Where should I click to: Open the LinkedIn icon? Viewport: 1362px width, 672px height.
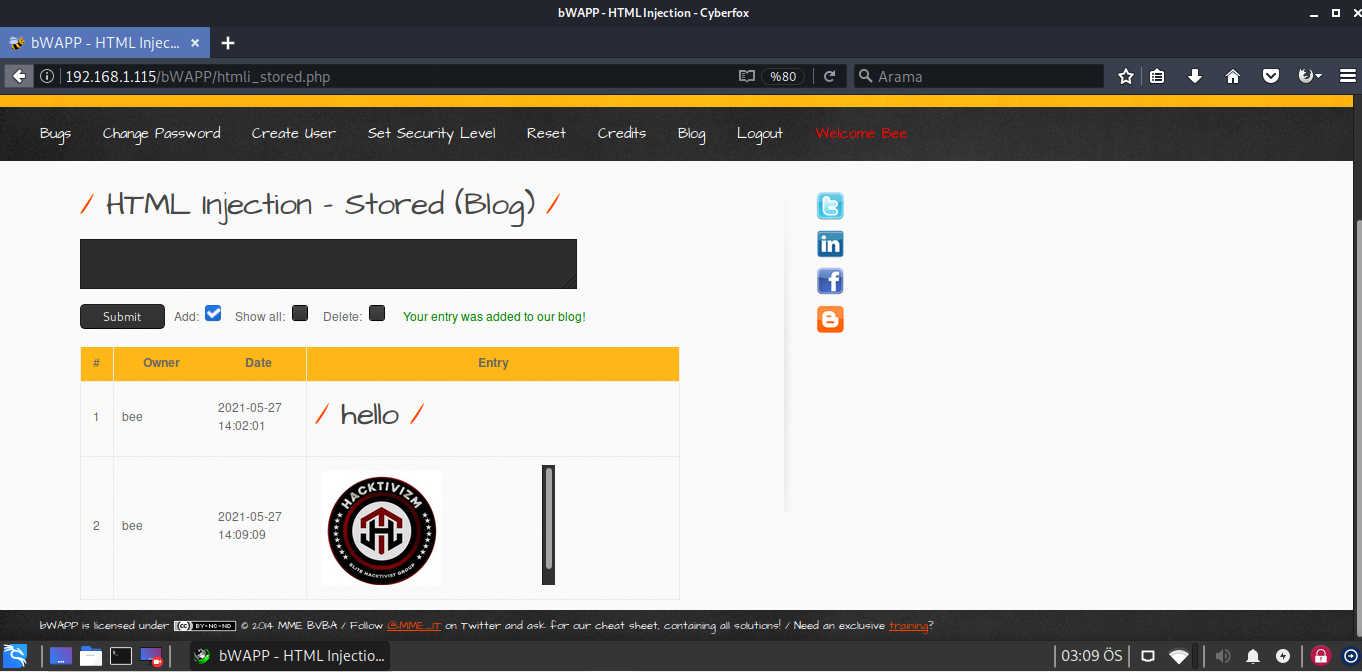tap(830, 244)
